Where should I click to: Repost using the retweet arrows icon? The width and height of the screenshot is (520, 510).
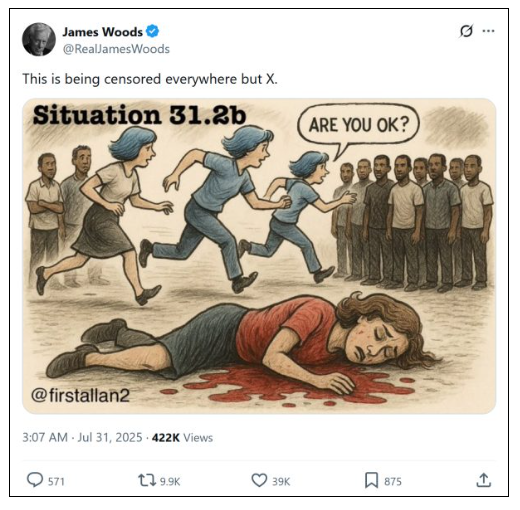(147, 481)
